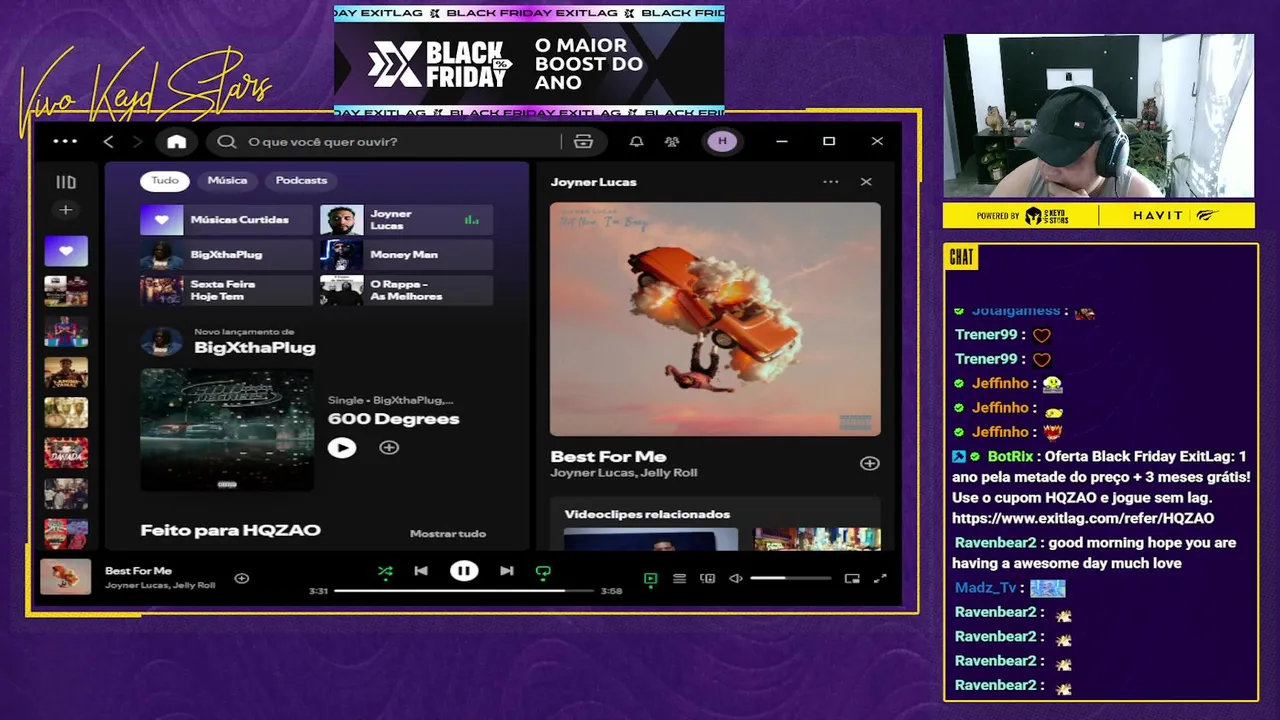The width and height of the screenshot is (1280, 720).
Task: Go back with the left arrow
Action: [109, 142]
